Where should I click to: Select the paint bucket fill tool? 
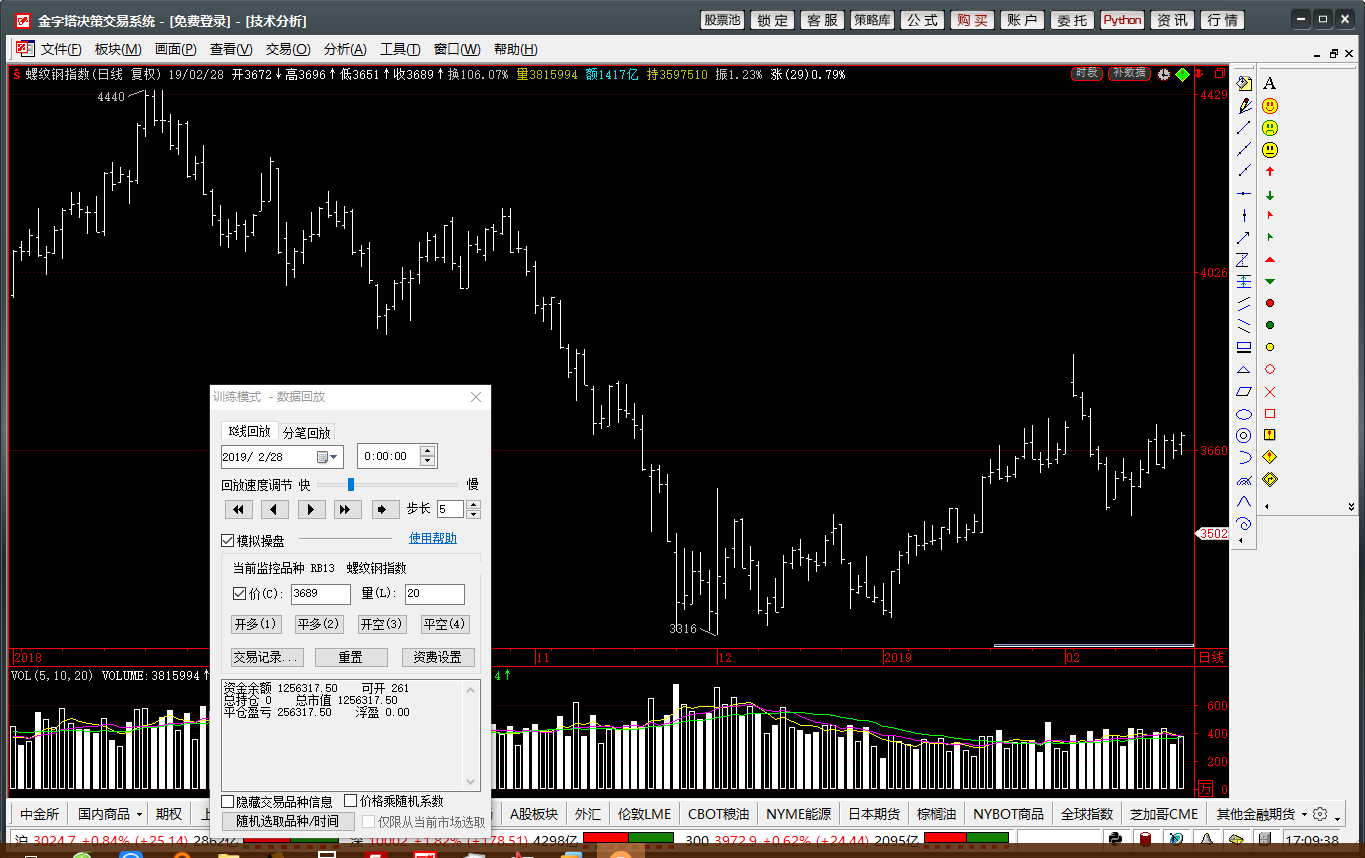[1244, 83]
